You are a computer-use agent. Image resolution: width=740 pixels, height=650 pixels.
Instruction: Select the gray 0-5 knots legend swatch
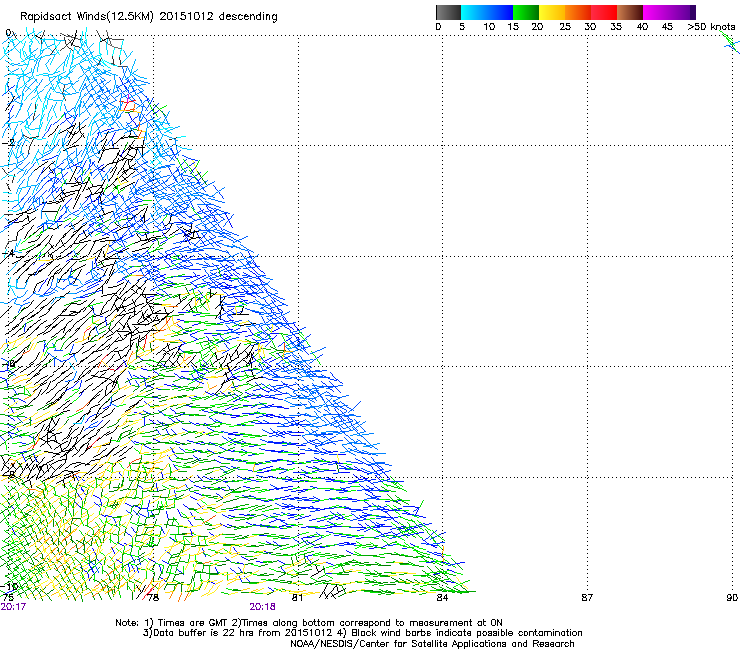pyautogui.click(x=448, y=12)
